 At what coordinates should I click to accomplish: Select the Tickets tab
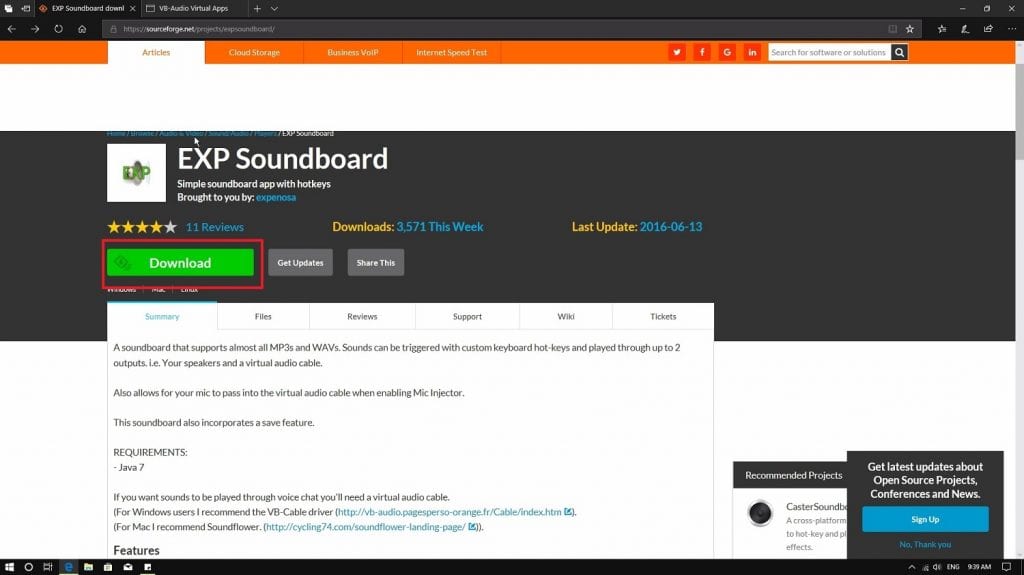point(663,316)
